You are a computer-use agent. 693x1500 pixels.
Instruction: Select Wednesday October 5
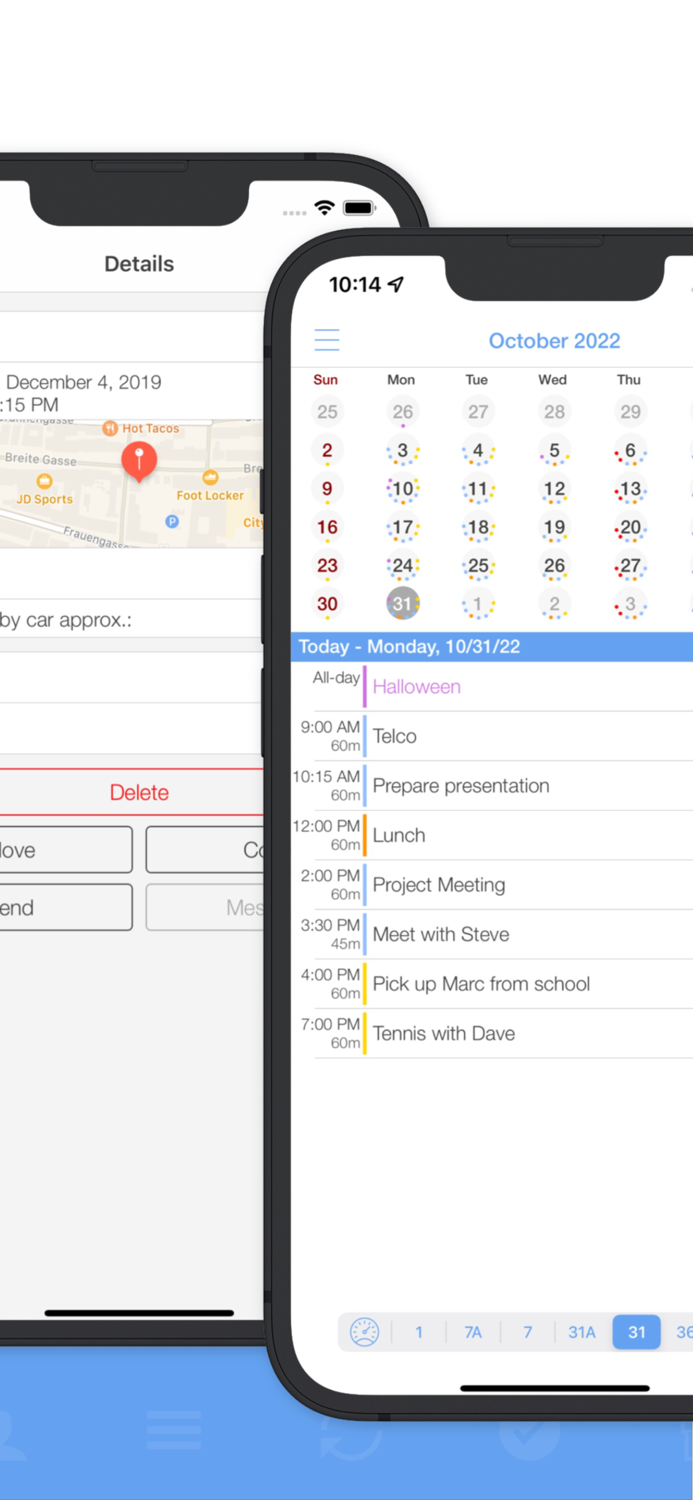point(554,451)
